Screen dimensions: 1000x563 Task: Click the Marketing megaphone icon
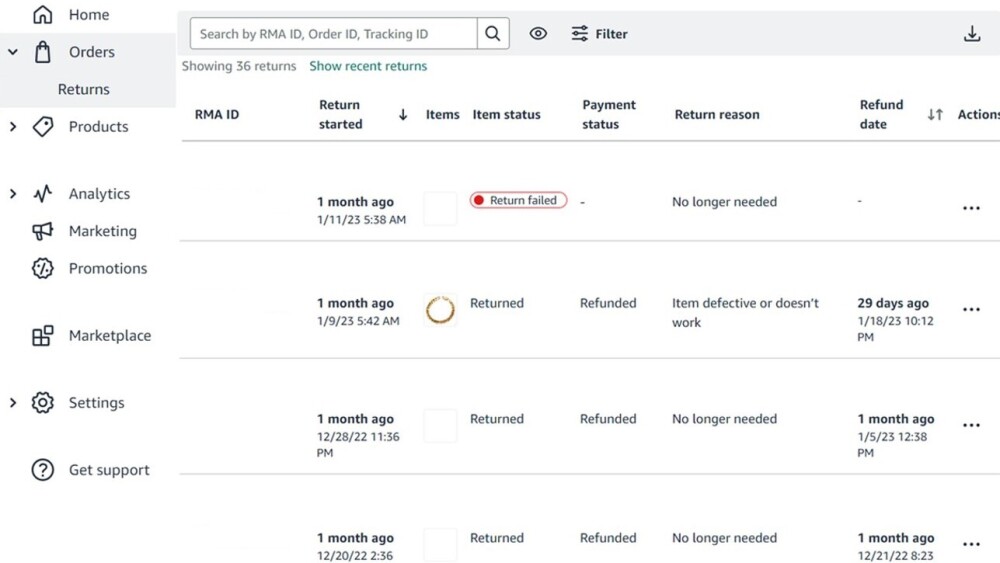pos(42,231)
